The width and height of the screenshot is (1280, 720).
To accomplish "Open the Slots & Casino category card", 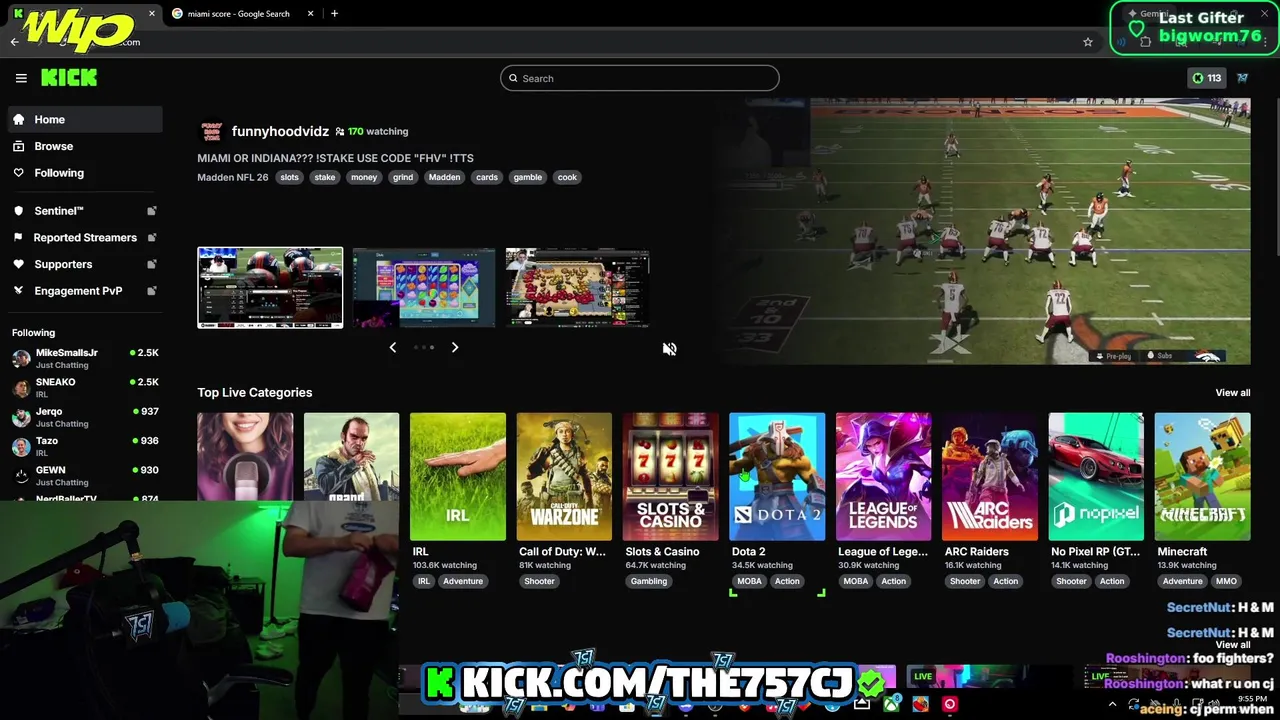I will (x=670, y=477).
